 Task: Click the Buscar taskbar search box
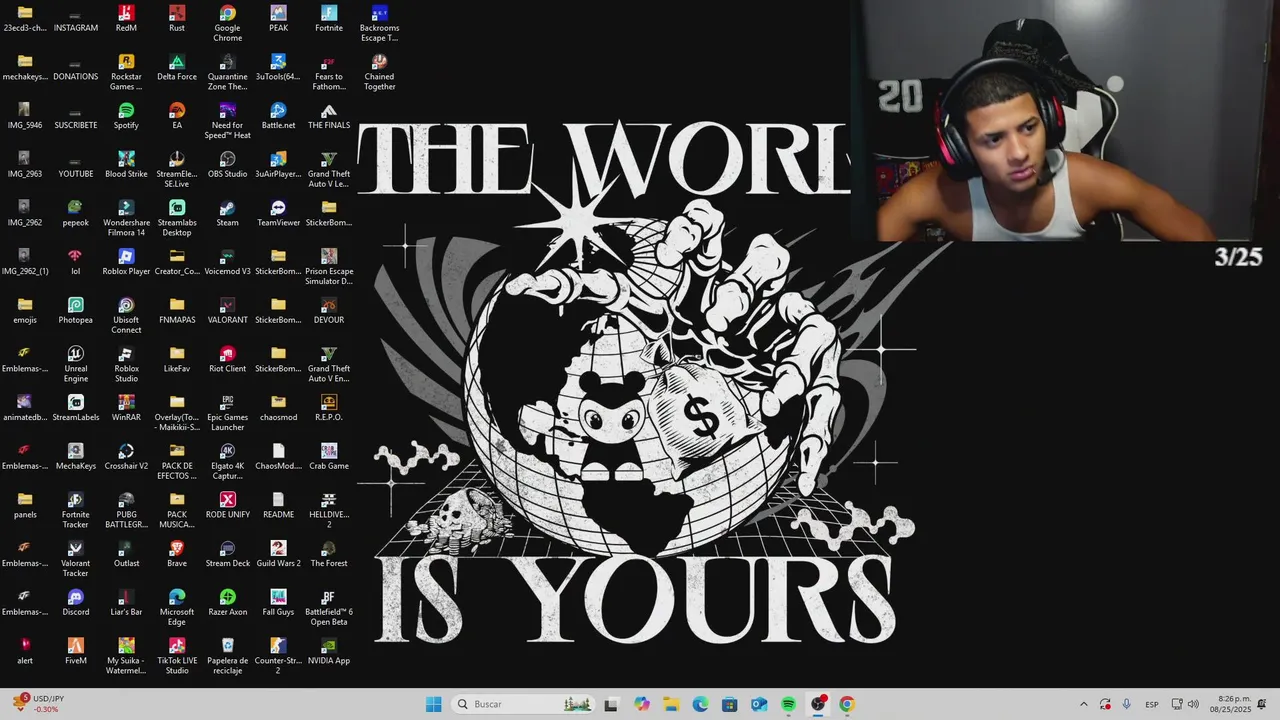click(x=524, y=704)
